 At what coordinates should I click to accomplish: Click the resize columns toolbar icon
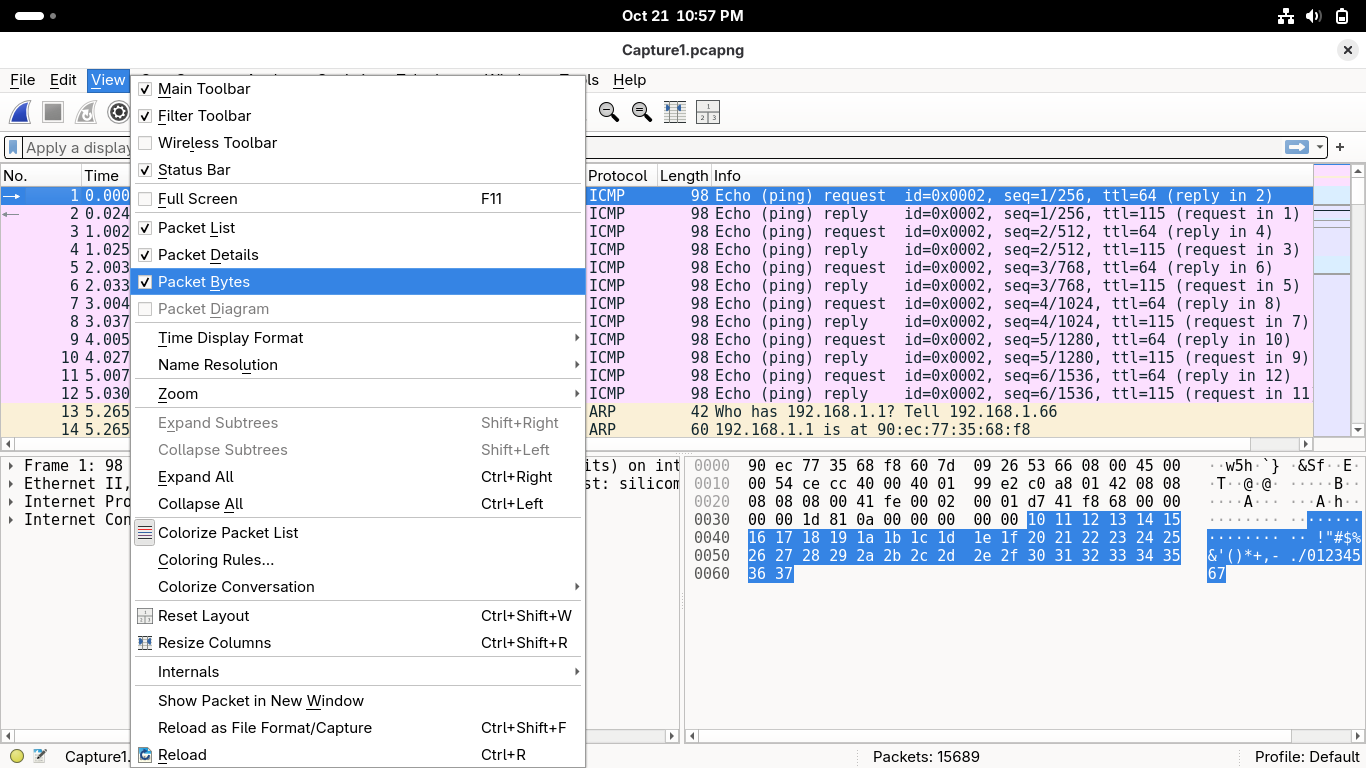tap(675, 112)
